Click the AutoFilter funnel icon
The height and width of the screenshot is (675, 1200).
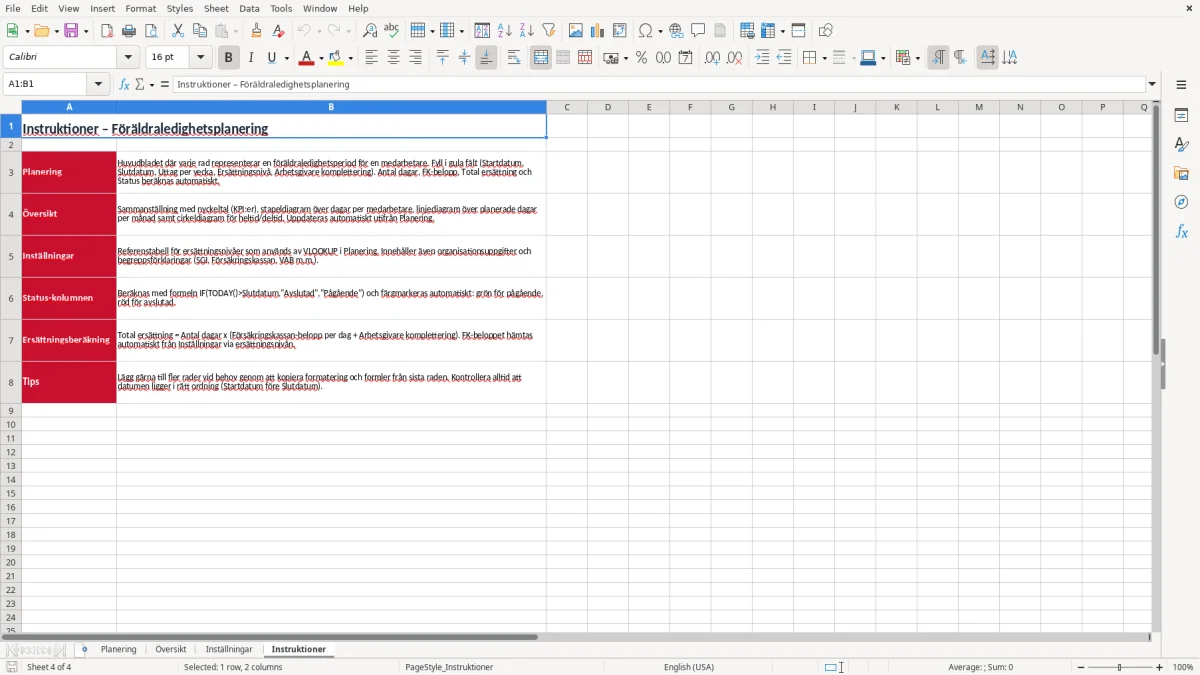[x=548, y=31]
